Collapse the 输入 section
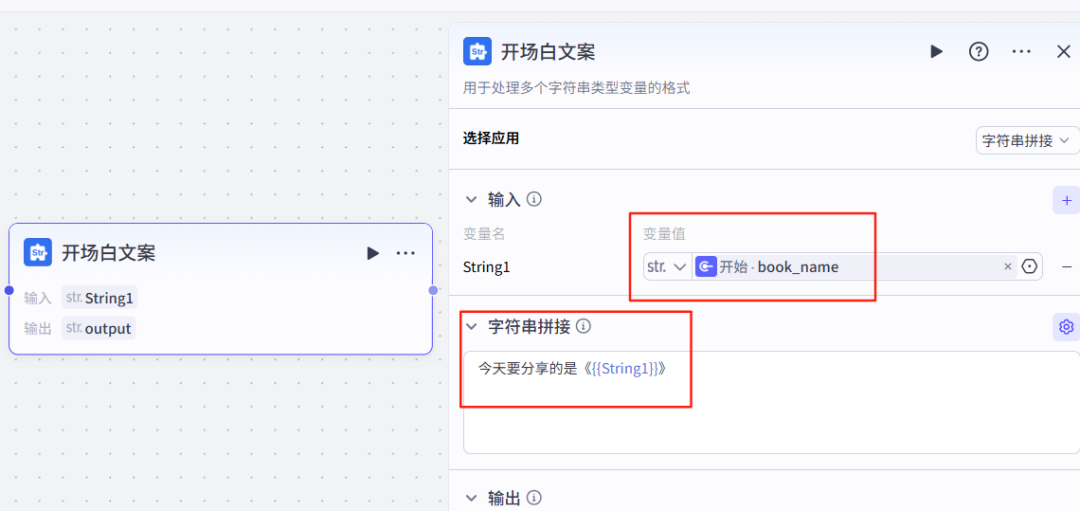 tap(472, 200)
